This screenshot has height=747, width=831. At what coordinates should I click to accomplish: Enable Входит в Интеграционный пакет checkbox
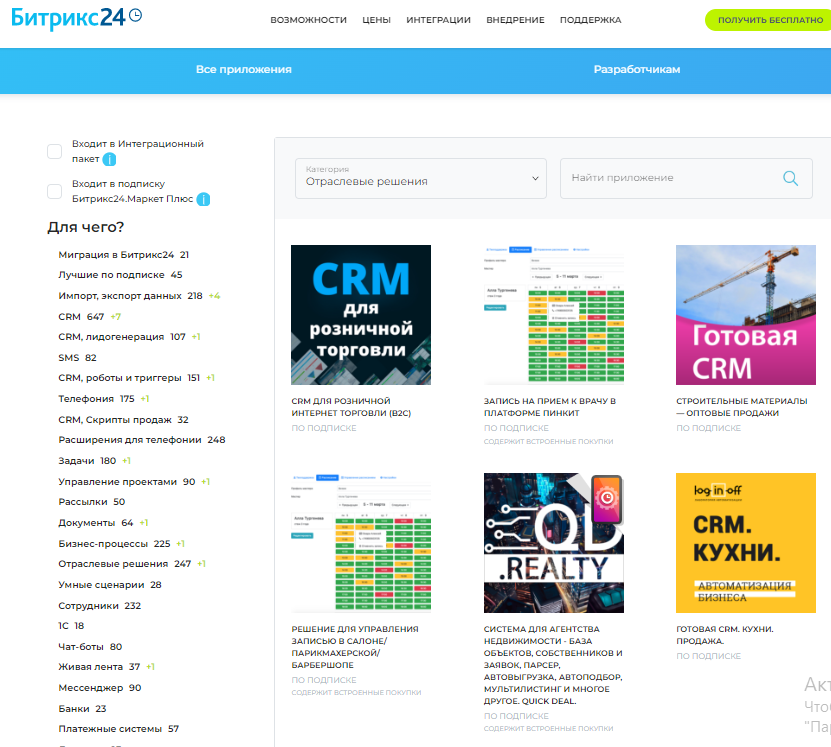(55, 151)
